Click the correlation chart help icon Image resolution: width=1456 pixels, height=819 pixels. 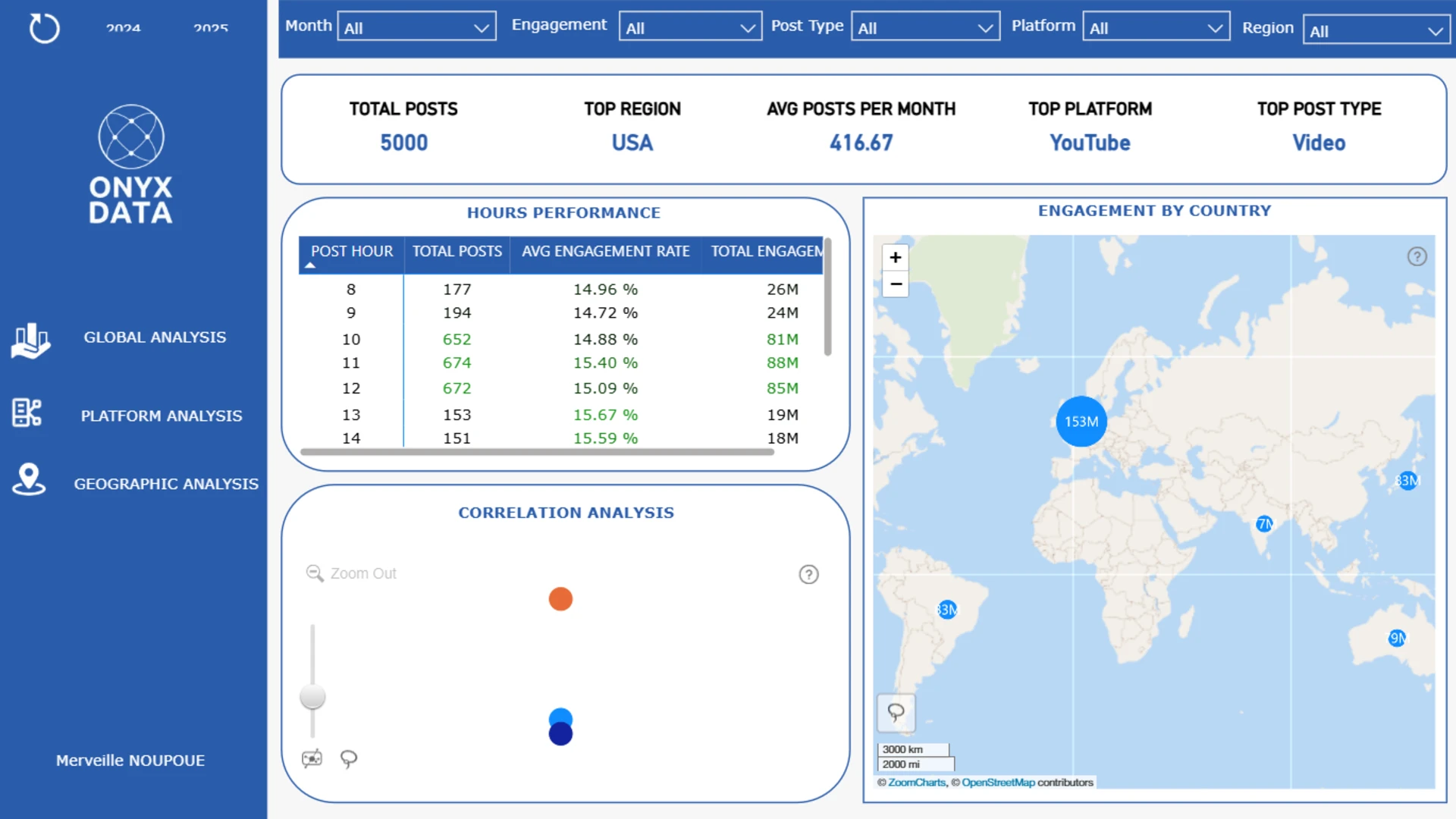click(808, 575)
